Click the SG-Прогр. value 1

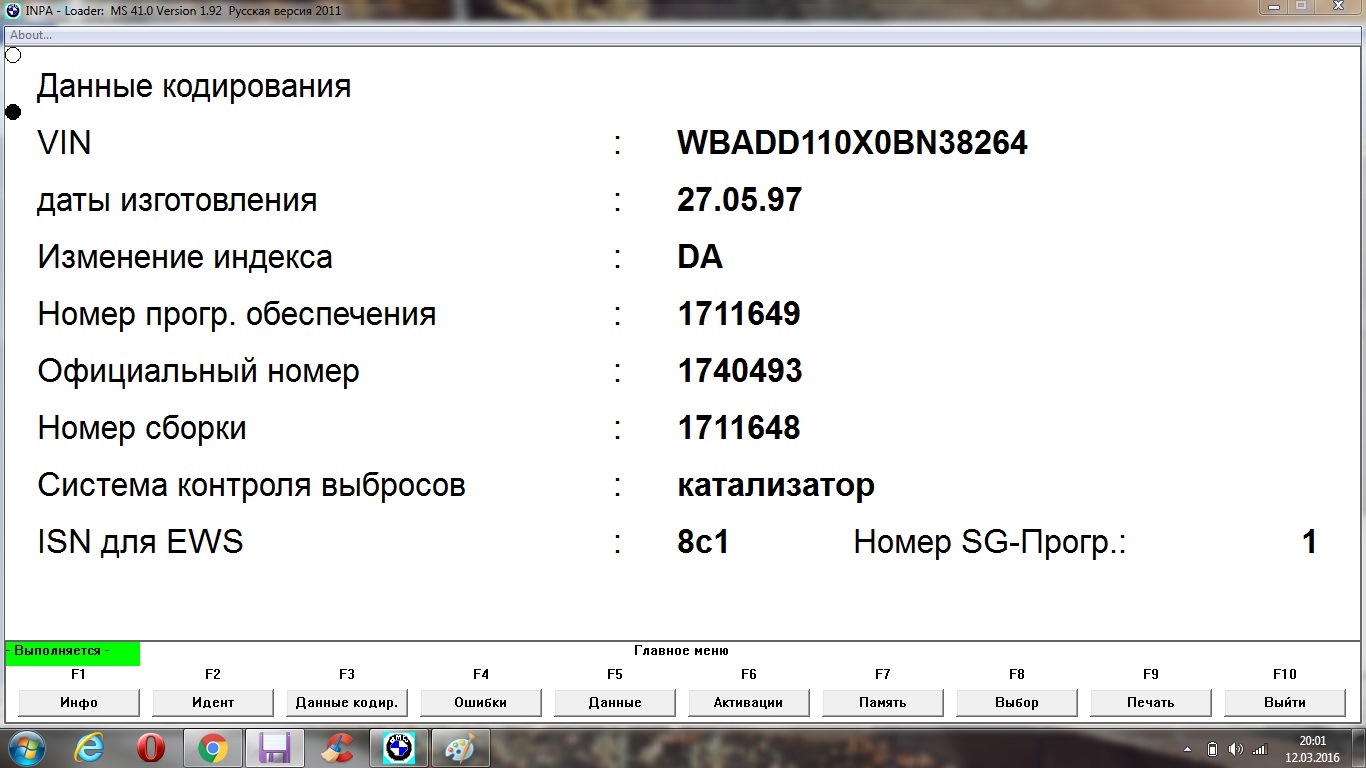[1309, 542]
